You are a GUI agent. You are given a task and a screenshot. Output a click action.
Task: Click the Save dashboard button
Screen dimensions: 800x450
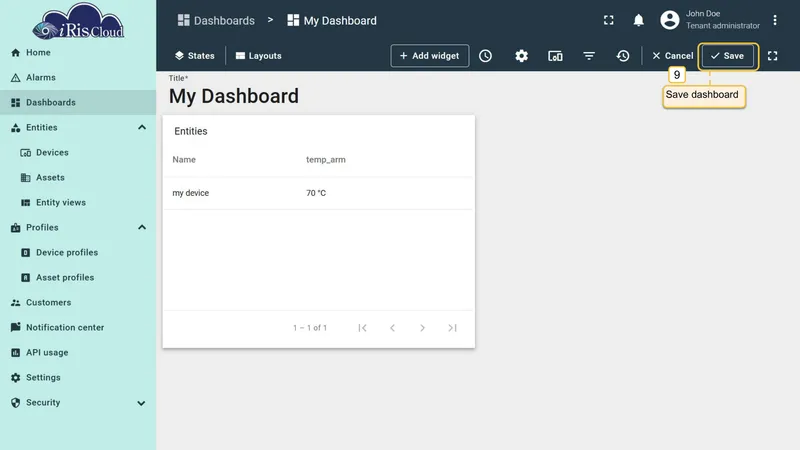point(728,56)
